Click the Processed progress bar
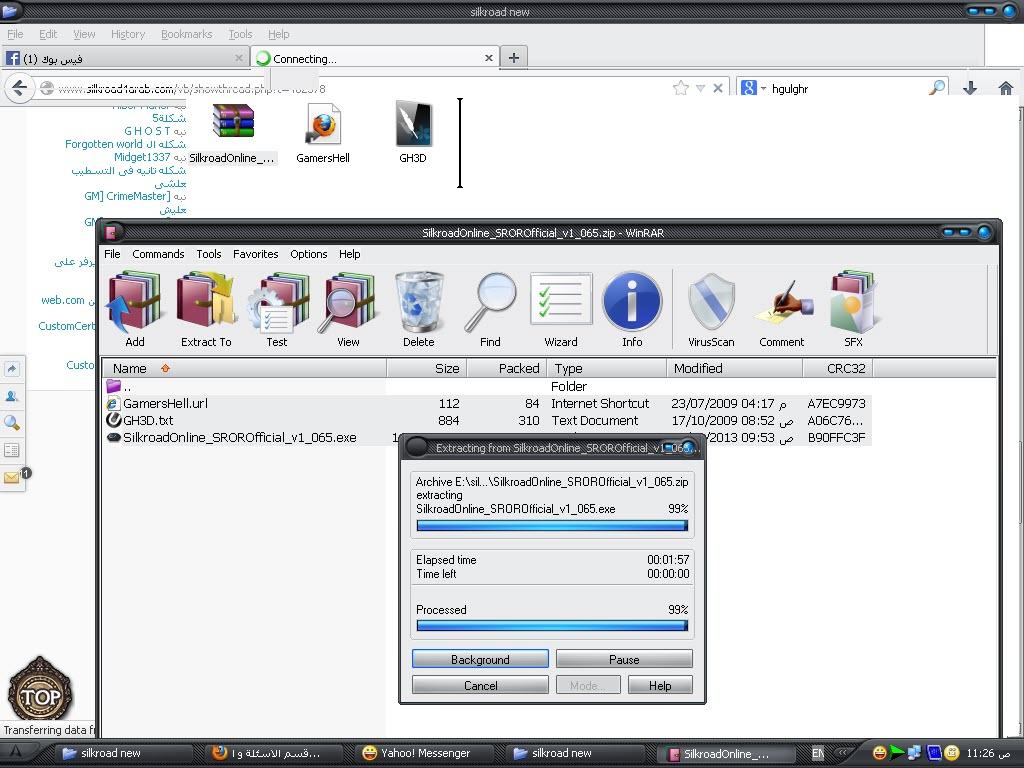The height and width of the screenshot is (768, 1024). [x=552, y=626]
